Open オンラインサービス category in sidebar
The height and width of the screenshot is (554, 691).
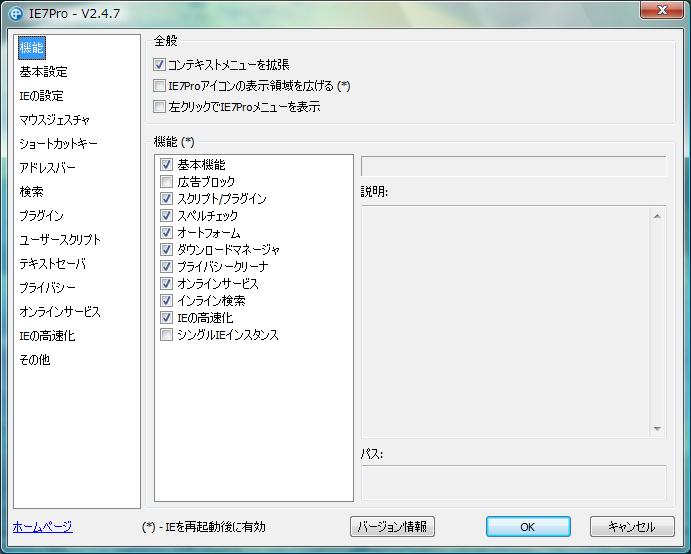pyautogui.click(x=60, y=312)
